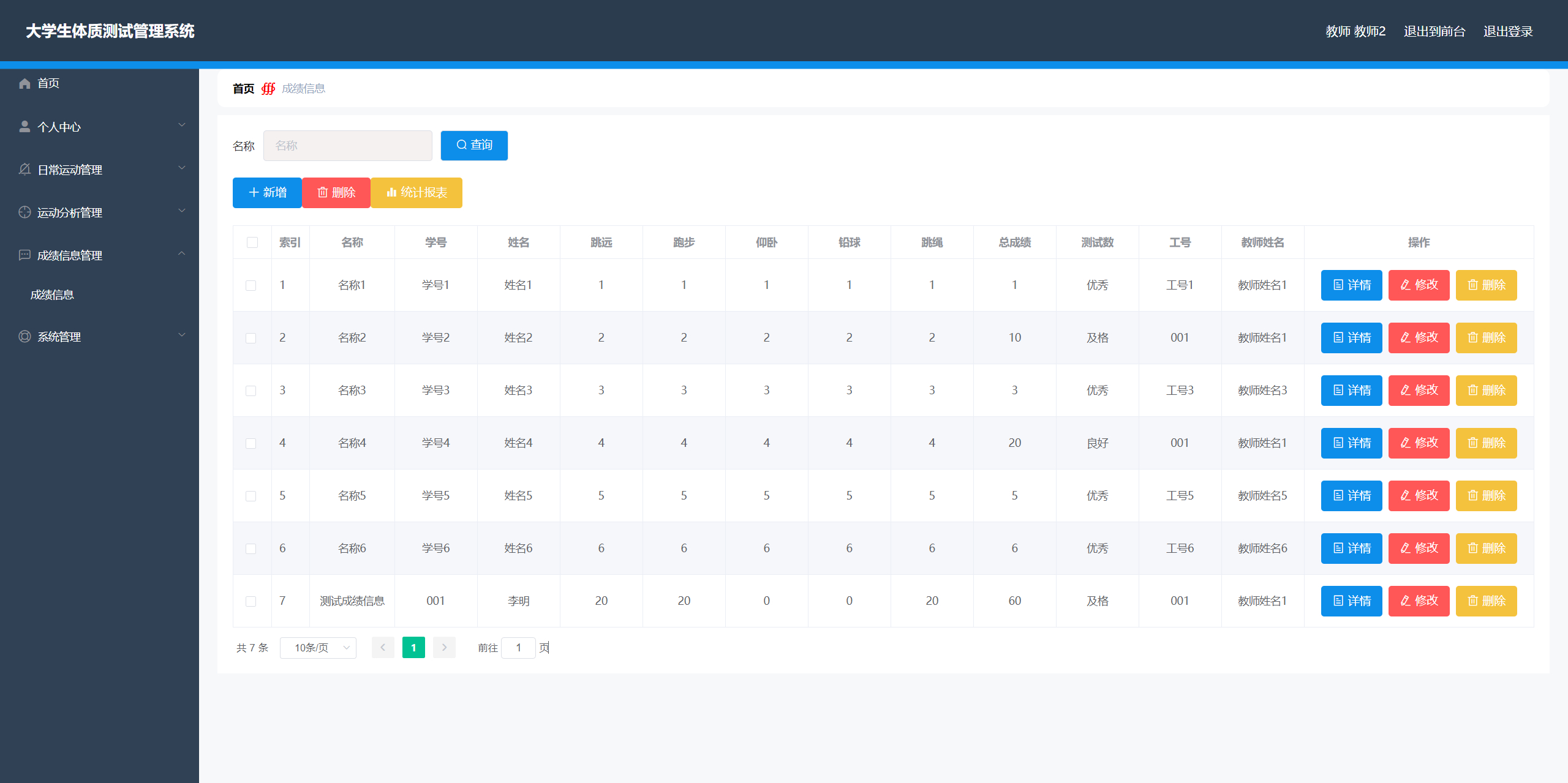Check the checkbox for row 名称4
Viewport: 1568px width, 783px height.
(x=251, y=443)
